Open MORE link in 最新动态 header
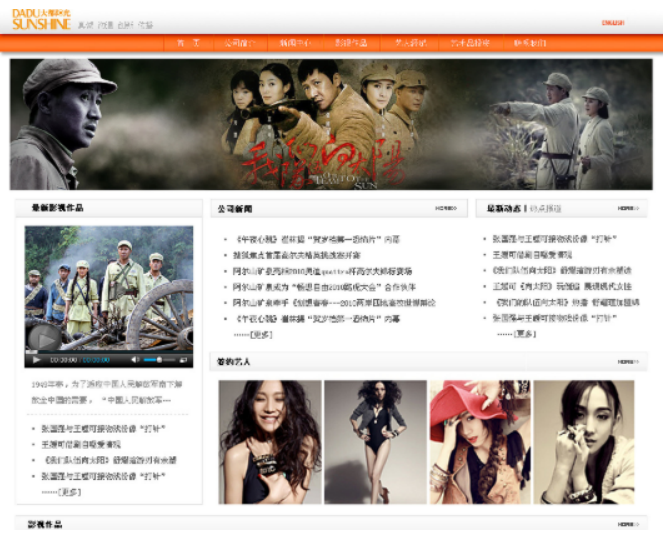Image resolution: width=666 pixels, height=536 pixels. pyautogui.click(x=628, y=208)
